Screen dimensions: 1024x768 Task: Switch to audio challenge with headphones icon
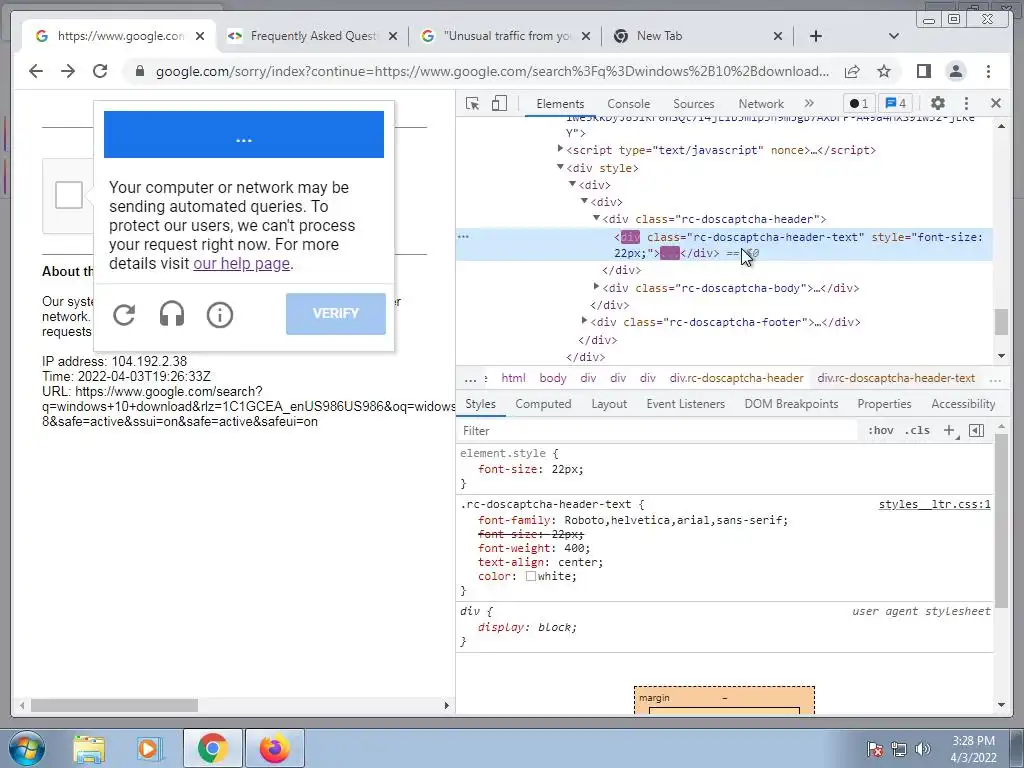[172, 315]
